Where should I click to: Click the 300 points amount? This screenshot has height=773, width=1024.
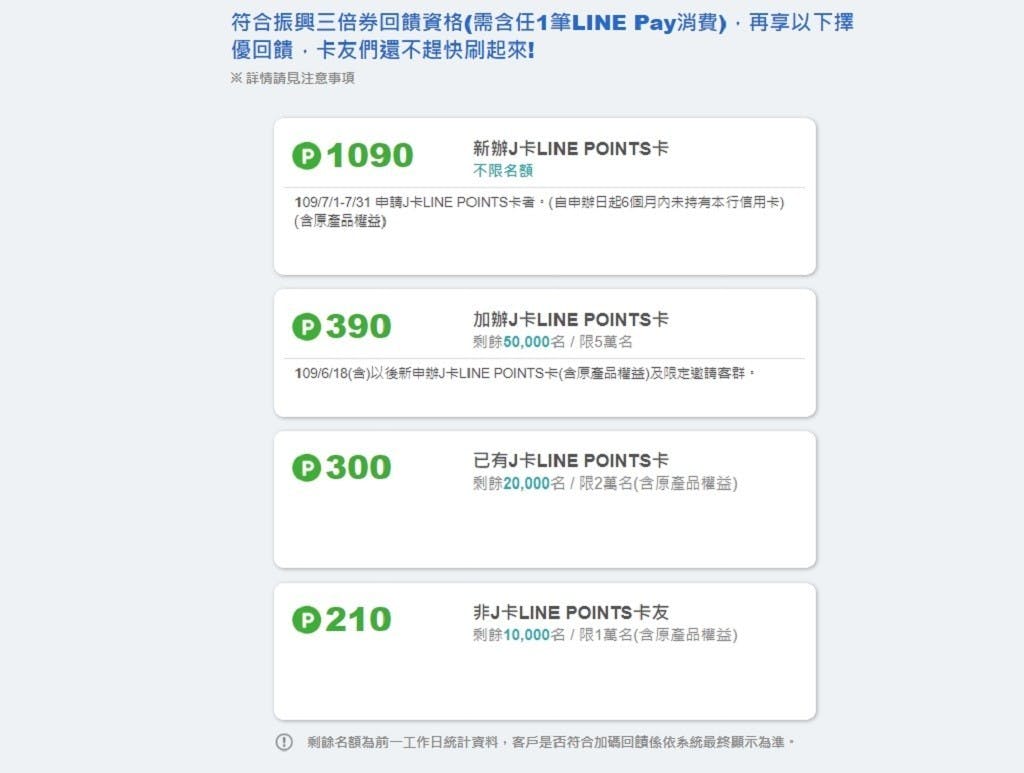click(358, 468)
